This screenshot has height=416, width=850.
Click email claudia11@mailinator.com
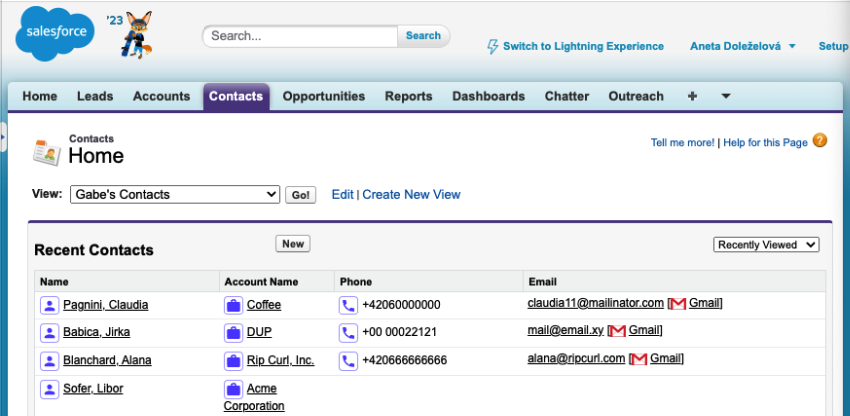[596, 303]
